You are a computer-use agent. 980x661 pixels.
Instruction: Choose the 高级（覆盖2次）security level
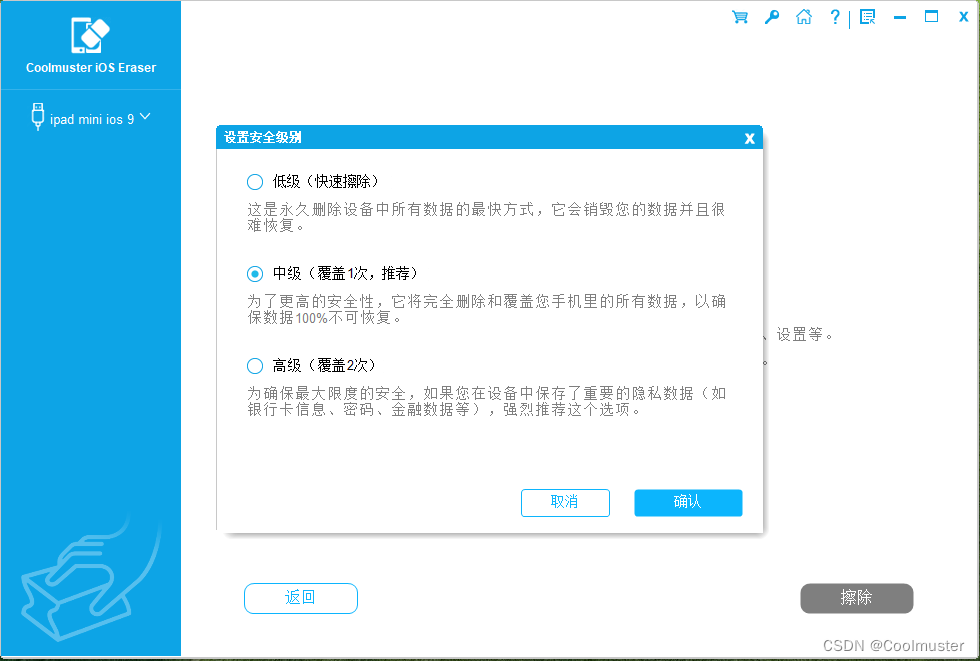click(x=255, y=365)
